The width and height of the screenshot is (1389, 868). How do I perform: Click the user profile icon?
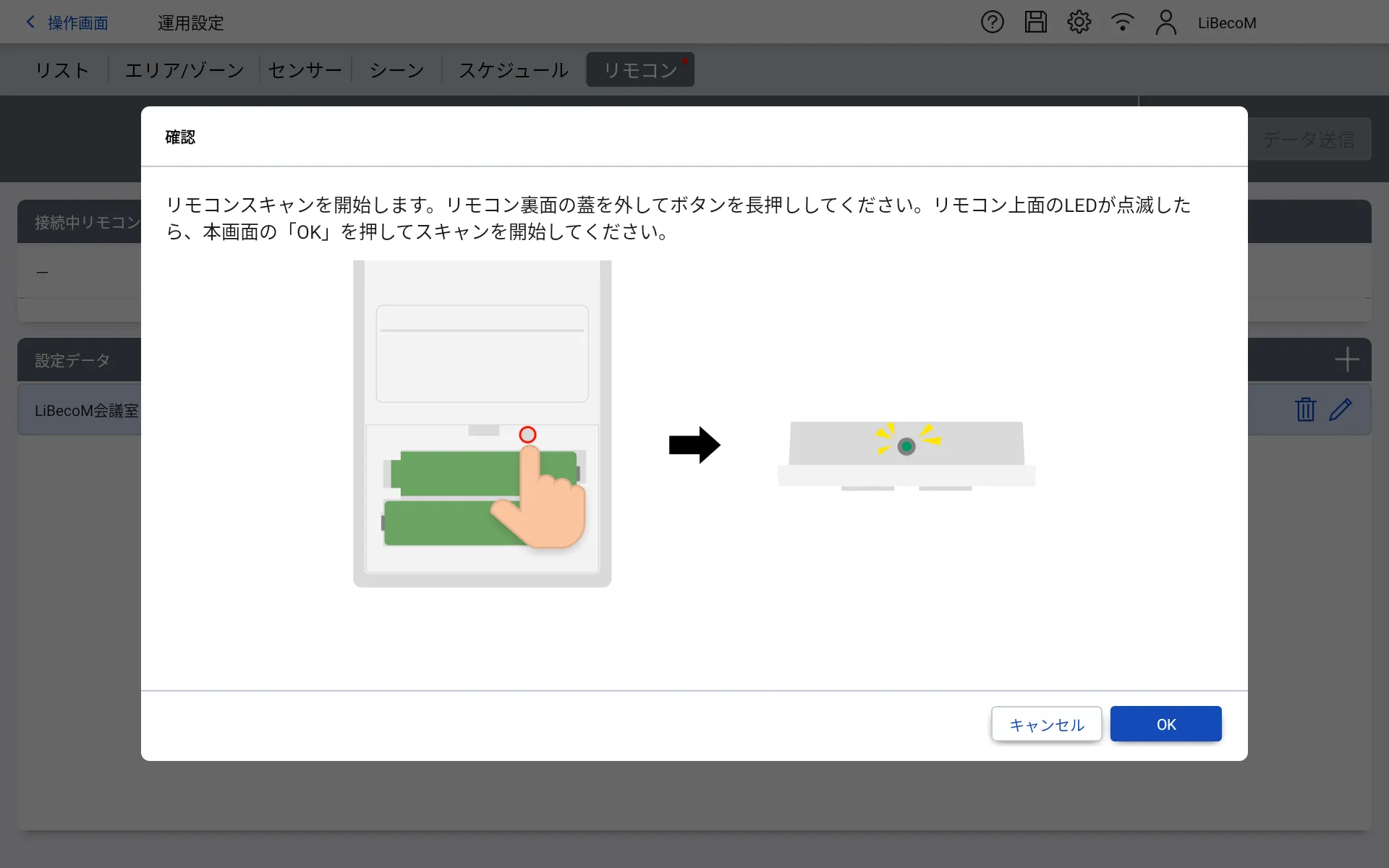(x=1165, y=22)
